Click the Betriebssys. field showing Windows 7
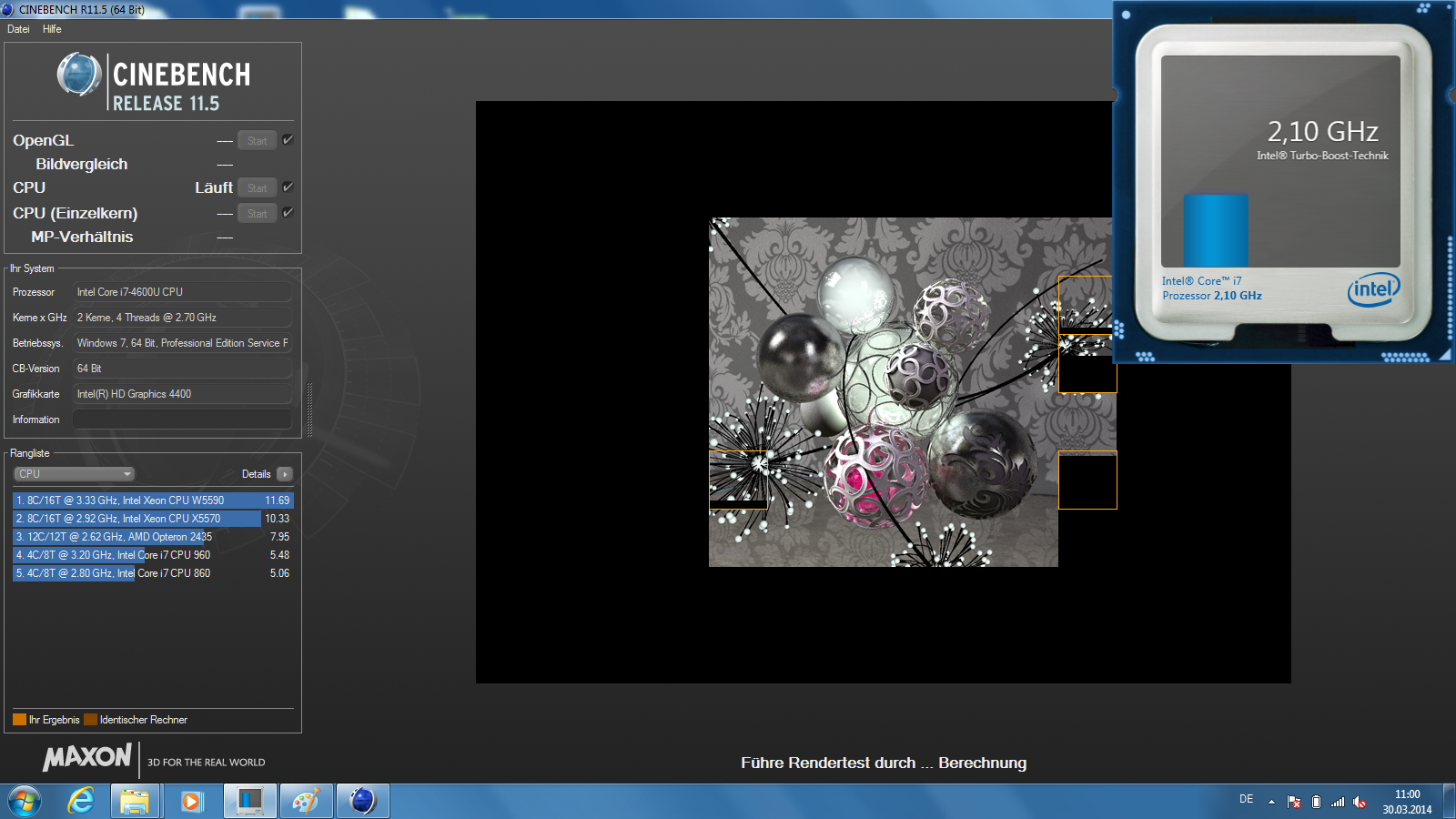This screenshot has height=819, width=1456. pos(182,343)
